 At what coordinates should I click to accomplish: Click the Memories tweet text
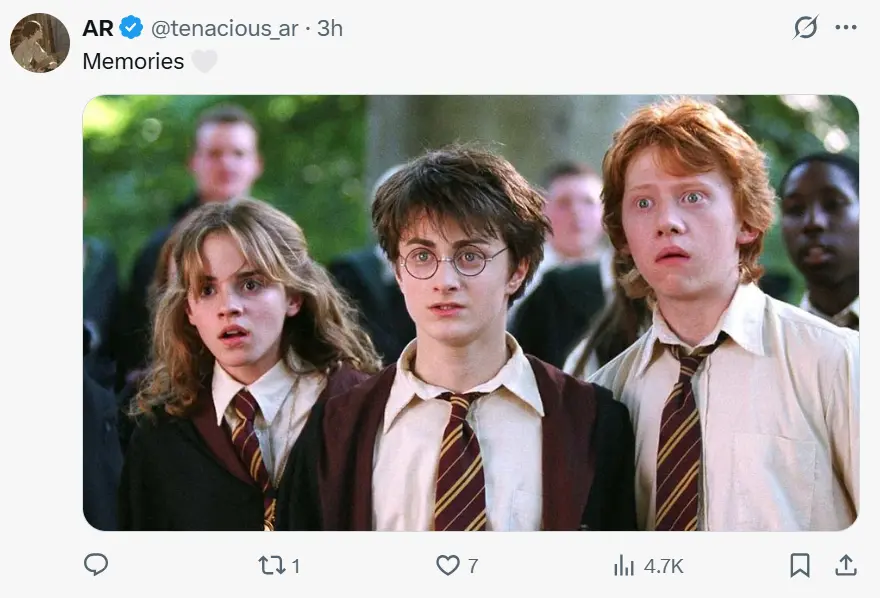pos(133,61)
